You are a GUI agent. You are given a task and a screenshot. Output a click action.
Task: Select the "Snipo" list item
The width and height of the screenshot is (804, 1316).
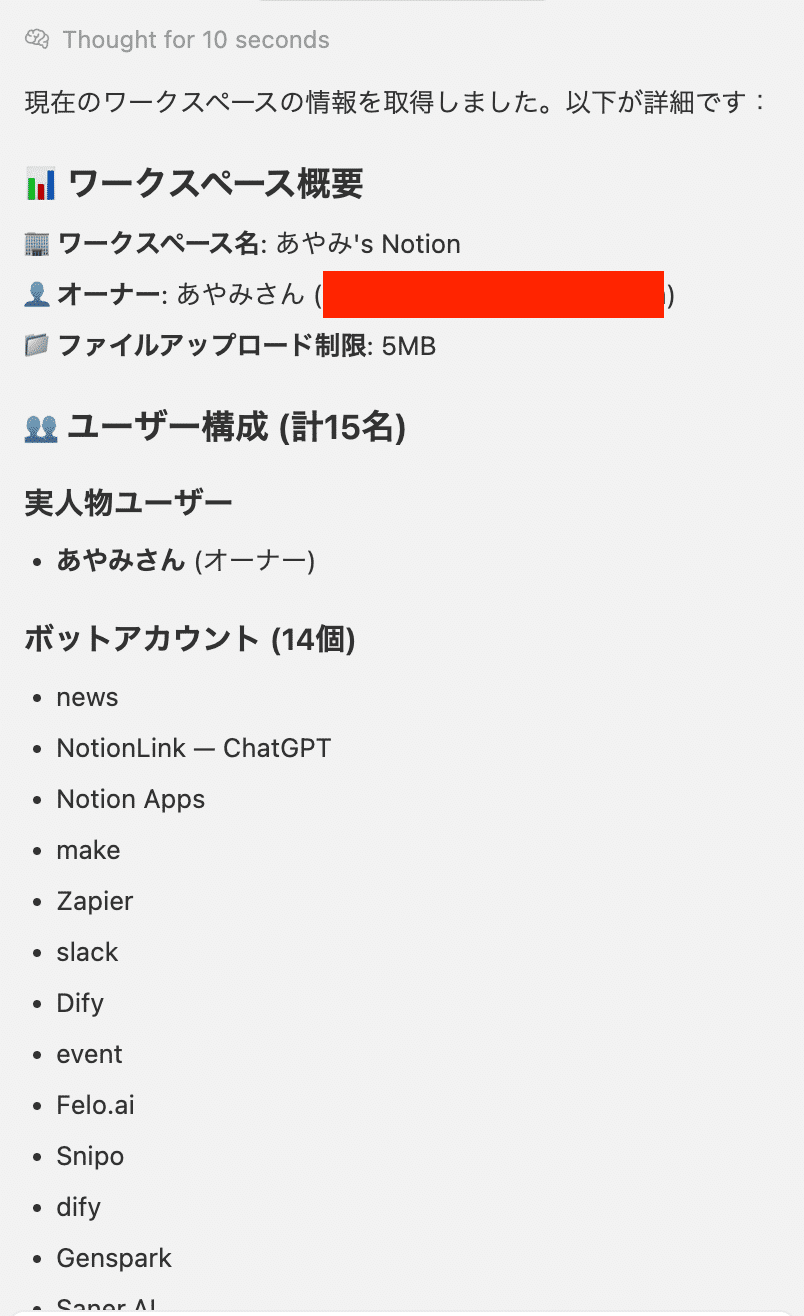(x=90, y=1156)
